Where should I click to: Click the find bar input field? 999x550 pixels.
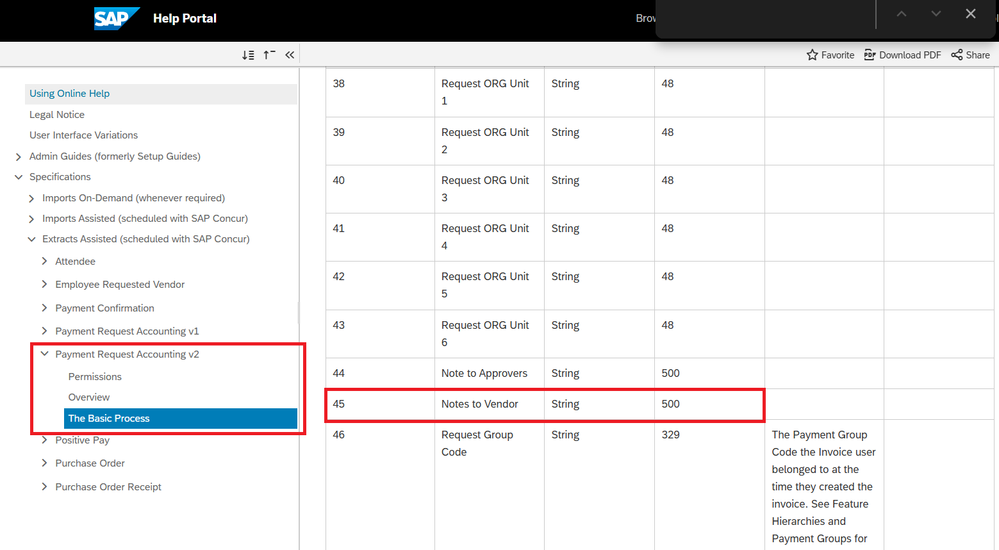(x=765, y=14)
